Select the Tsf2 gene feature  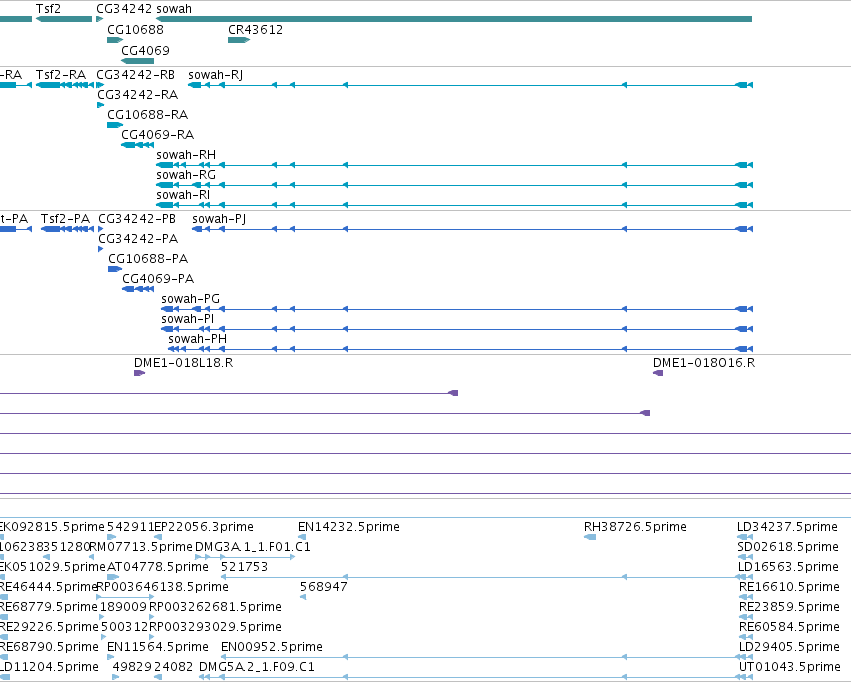point(64,19)
